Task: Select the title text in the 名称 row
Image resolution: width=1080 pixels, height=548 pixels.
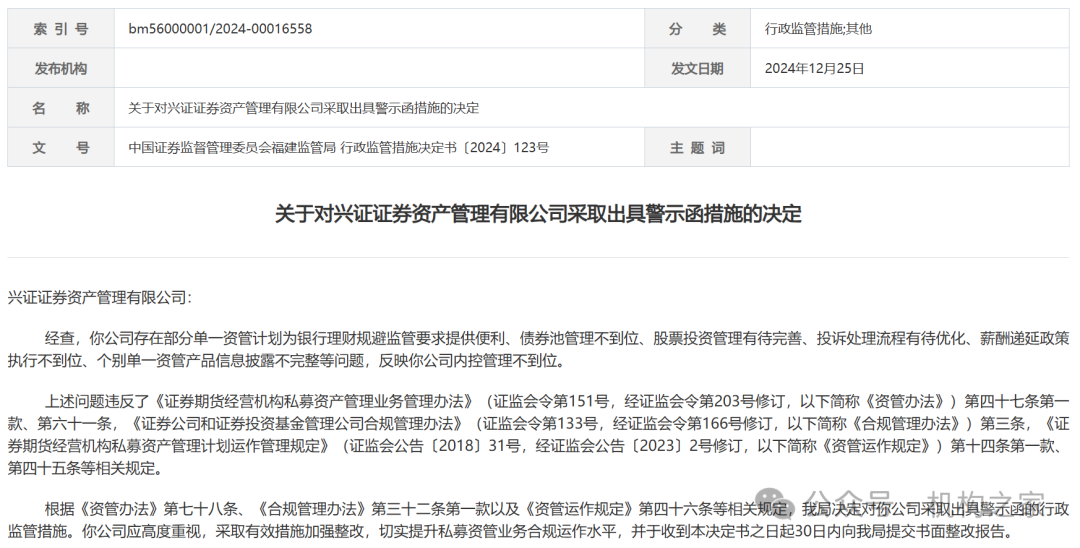Action: coord(304,108)
